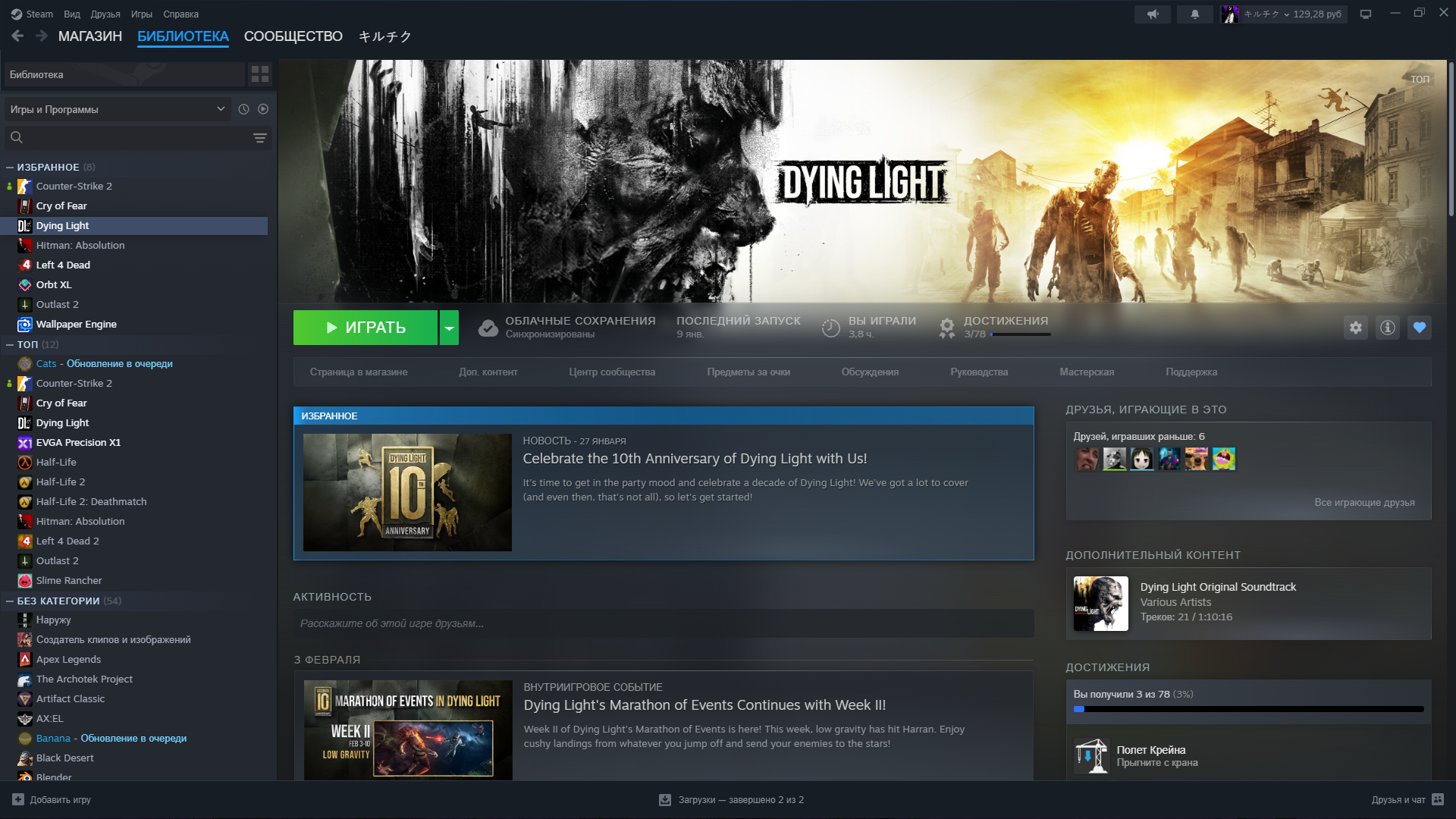The width and height of the screenshot is (1456, 819).
Task: Open Dying Light info panel
Action: 1388,328
